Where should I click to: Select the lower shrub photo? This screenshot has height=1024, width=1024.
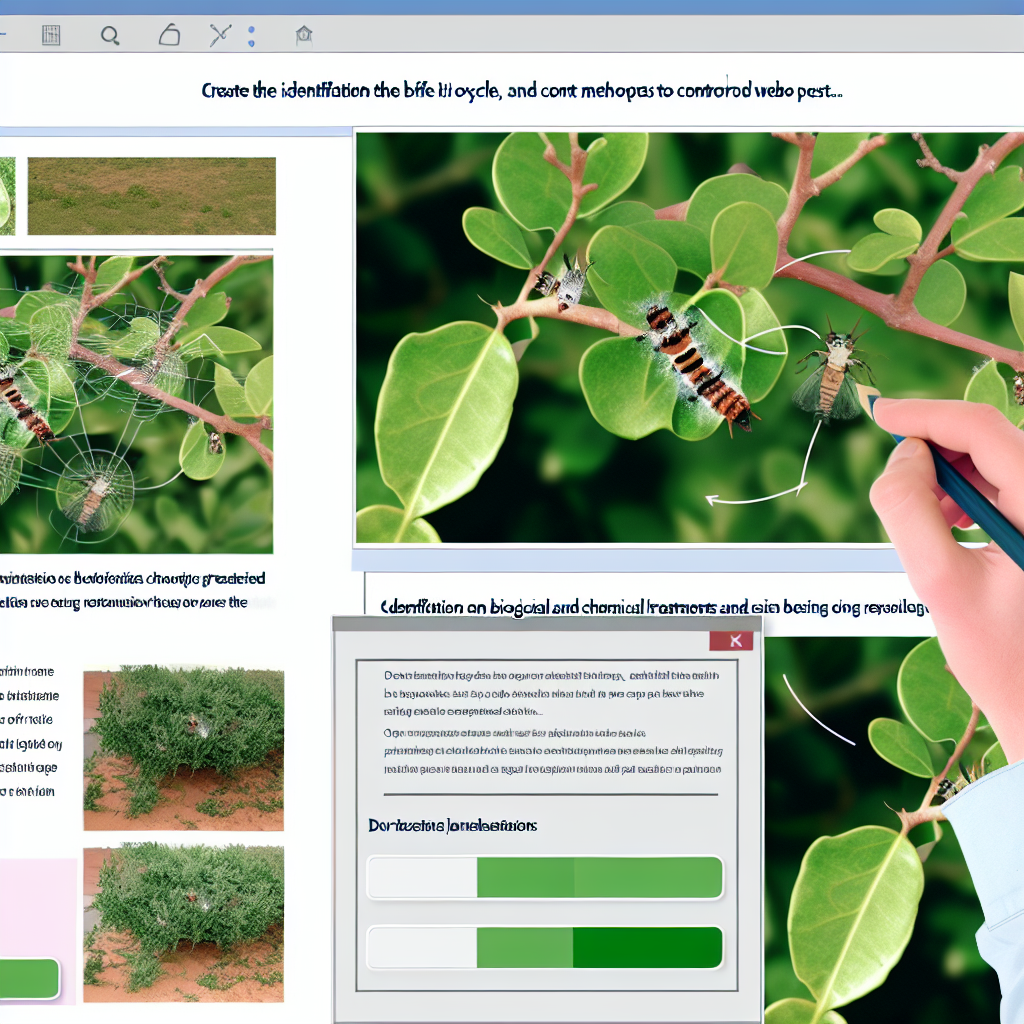coord(183,925)
